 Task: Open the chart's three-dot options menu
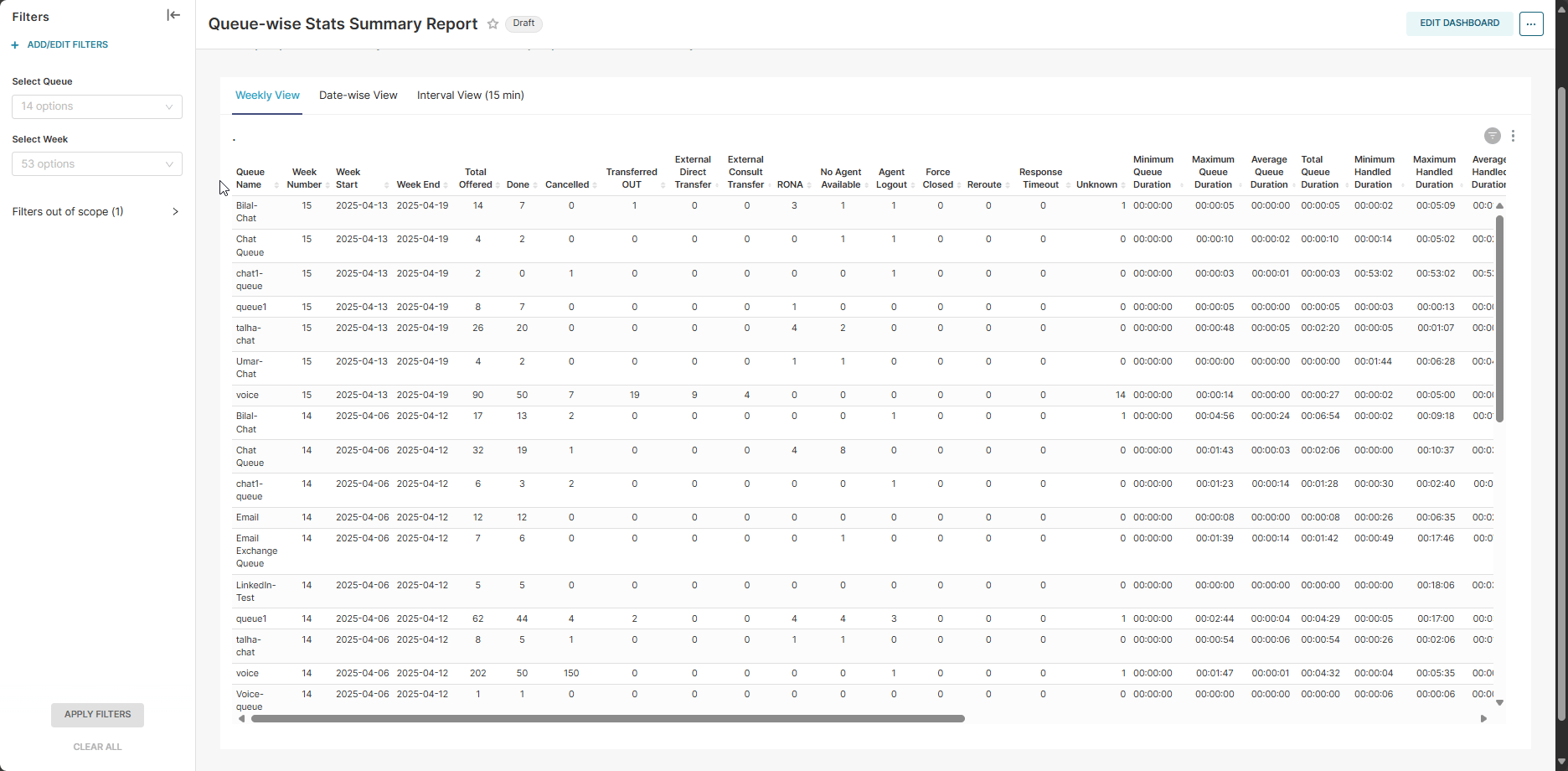pyautogui.click(x=1513, y=136)
